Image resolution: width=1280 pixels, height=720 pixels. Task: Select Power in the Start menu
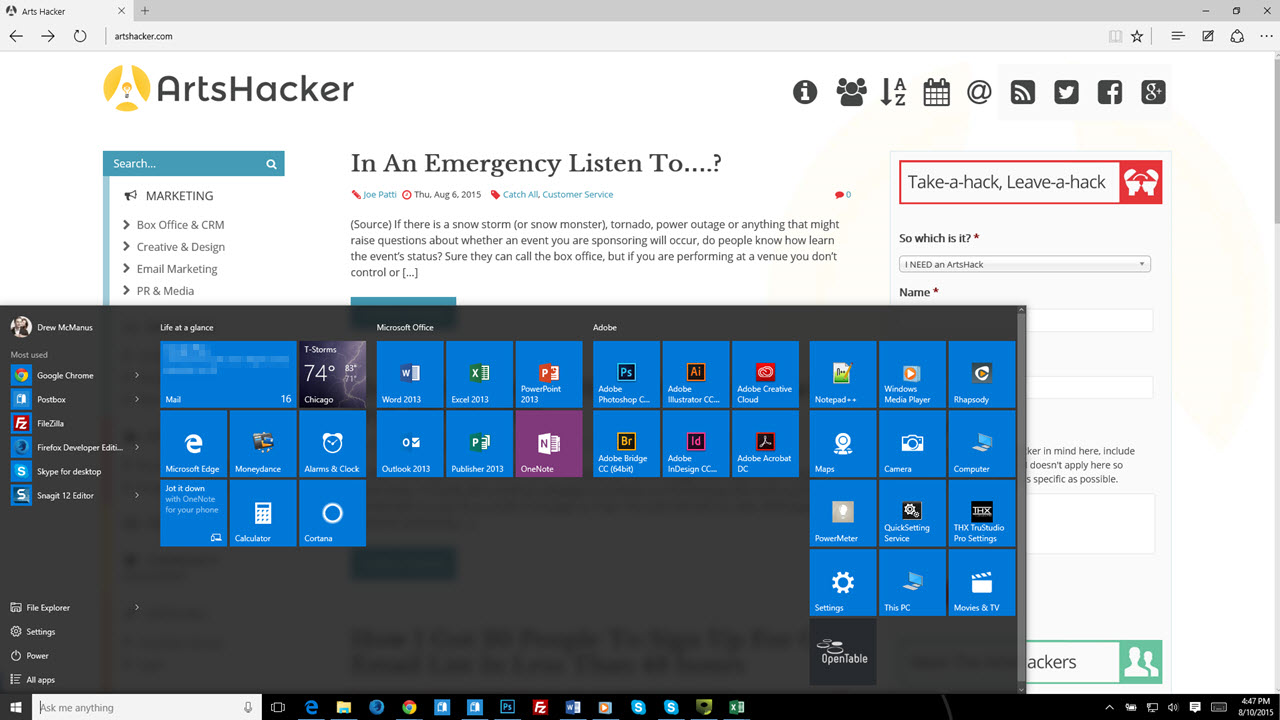[29, 656]
